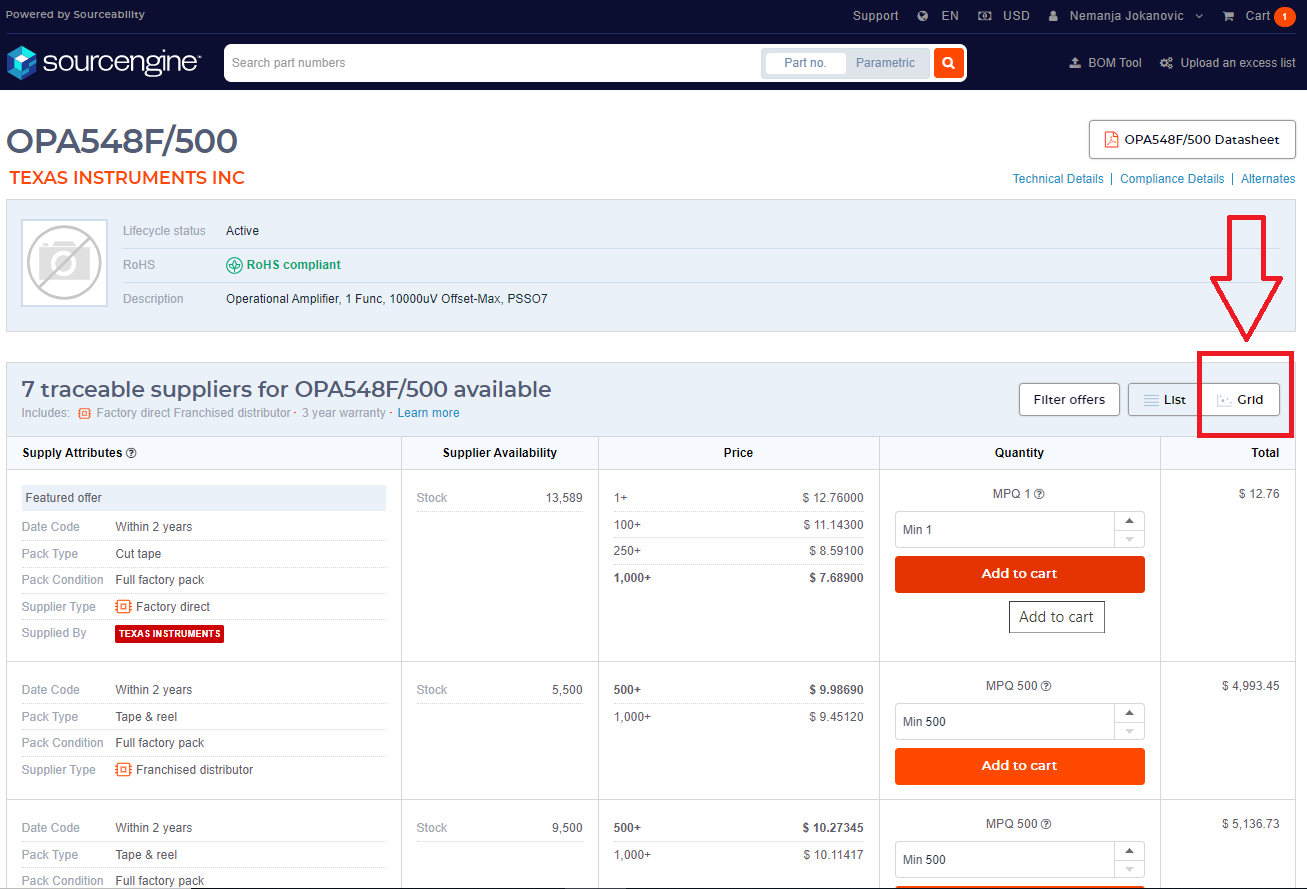
Task: Click the TEXAS INSTRUMENTS supplier badge
Action: 169,634
